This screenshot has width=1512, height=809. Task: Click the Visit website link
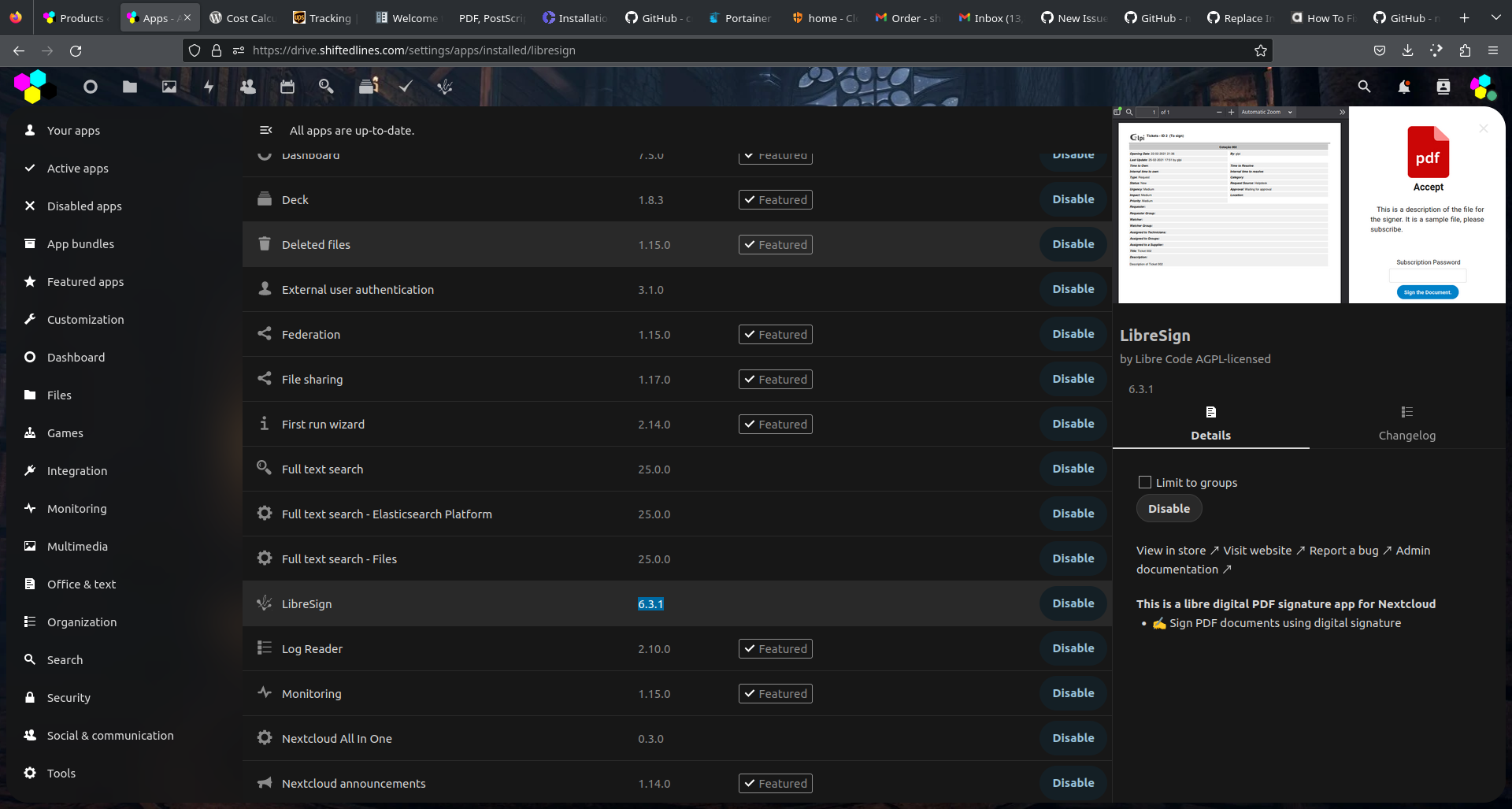(x=1258, y=550)
